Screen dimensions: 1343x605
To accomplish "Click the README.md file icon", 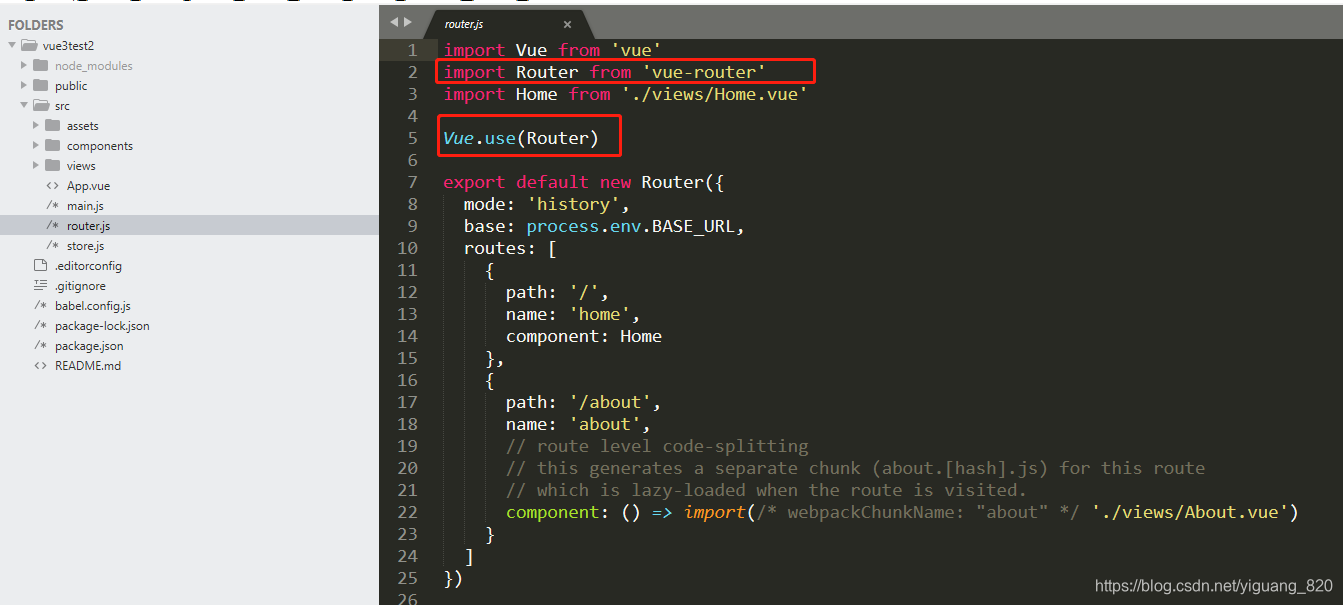I will (x=39, y=365).
